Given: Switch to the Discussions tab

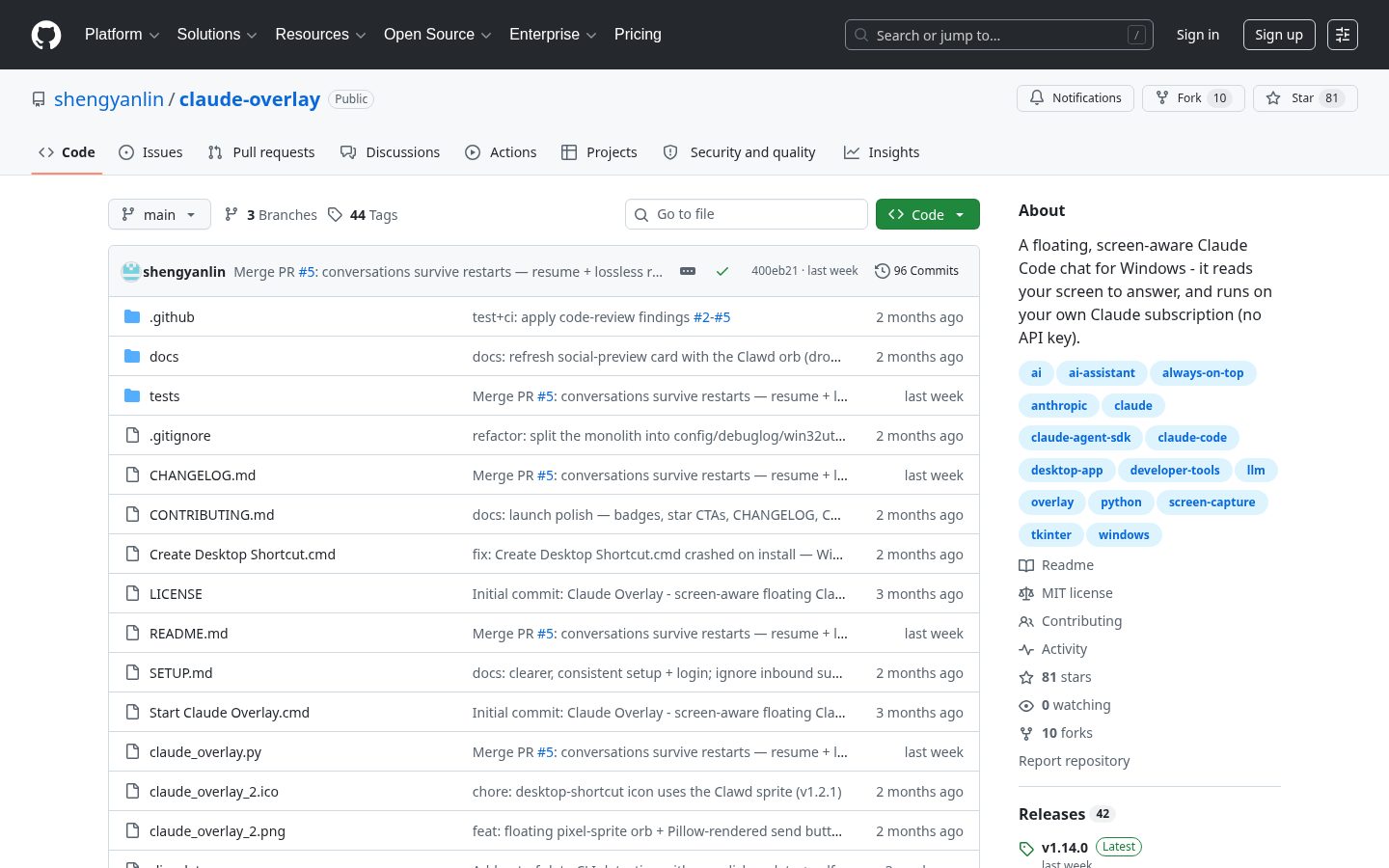Looking at the screenshot, I should click(x=390, y=152).
